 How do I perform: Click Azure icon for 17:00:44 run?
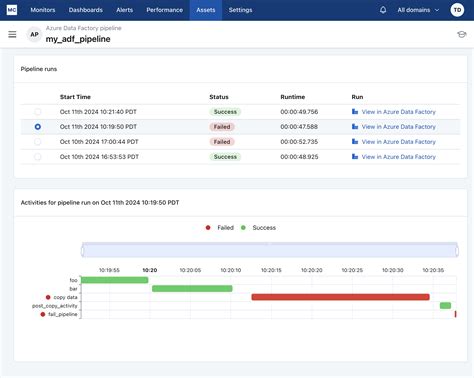coord(355,142)
